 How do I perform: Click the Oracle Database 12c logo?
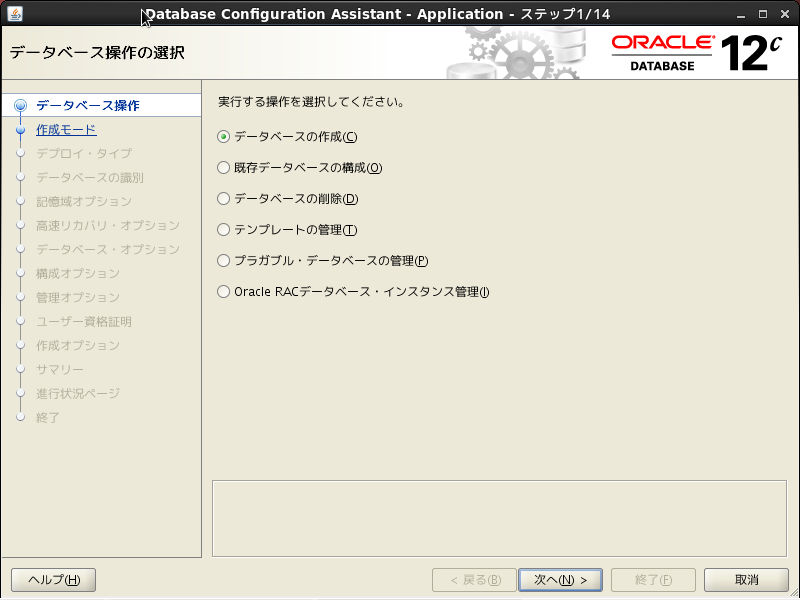click(697, 53)
